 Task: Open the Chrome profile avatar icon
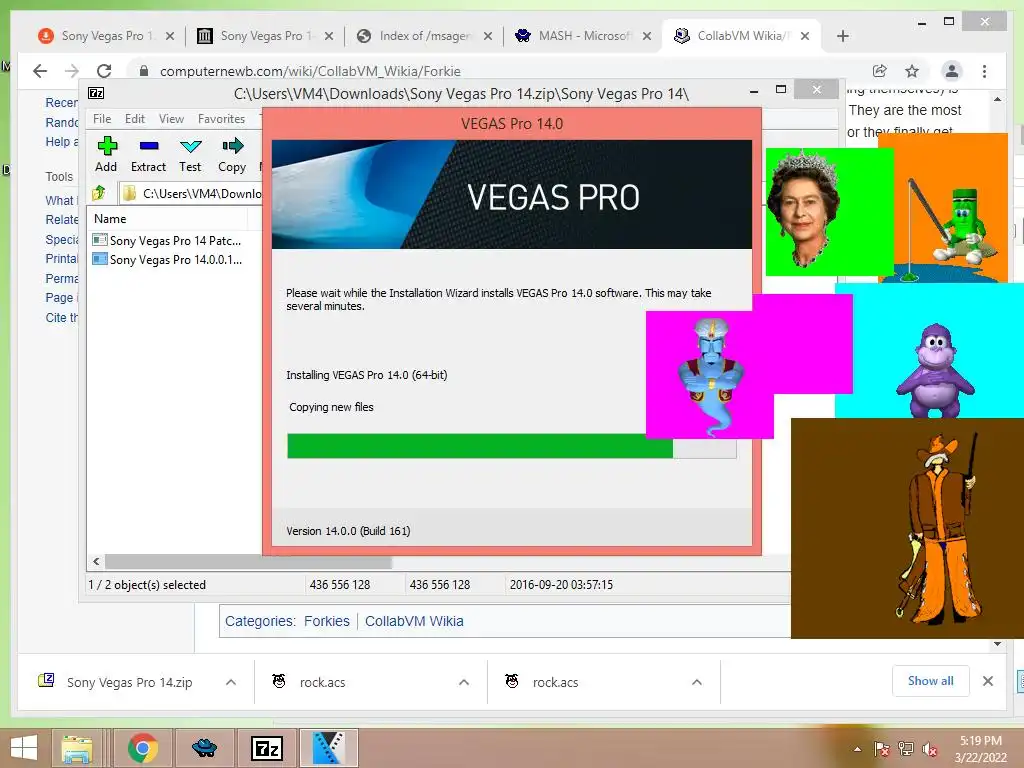coord(952,71)
